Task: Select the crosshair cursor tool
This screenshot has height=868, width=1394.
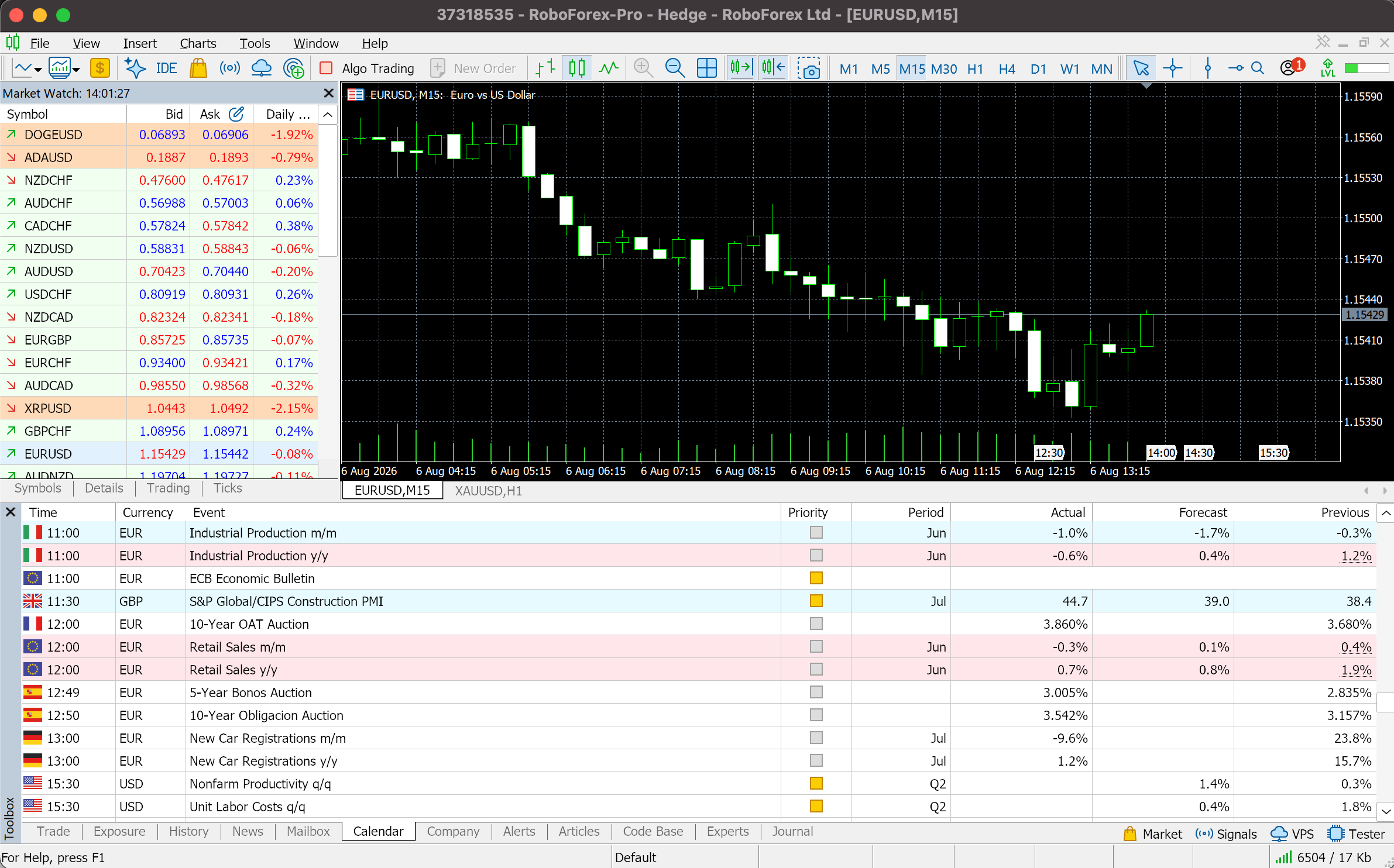Action: 1173,68
